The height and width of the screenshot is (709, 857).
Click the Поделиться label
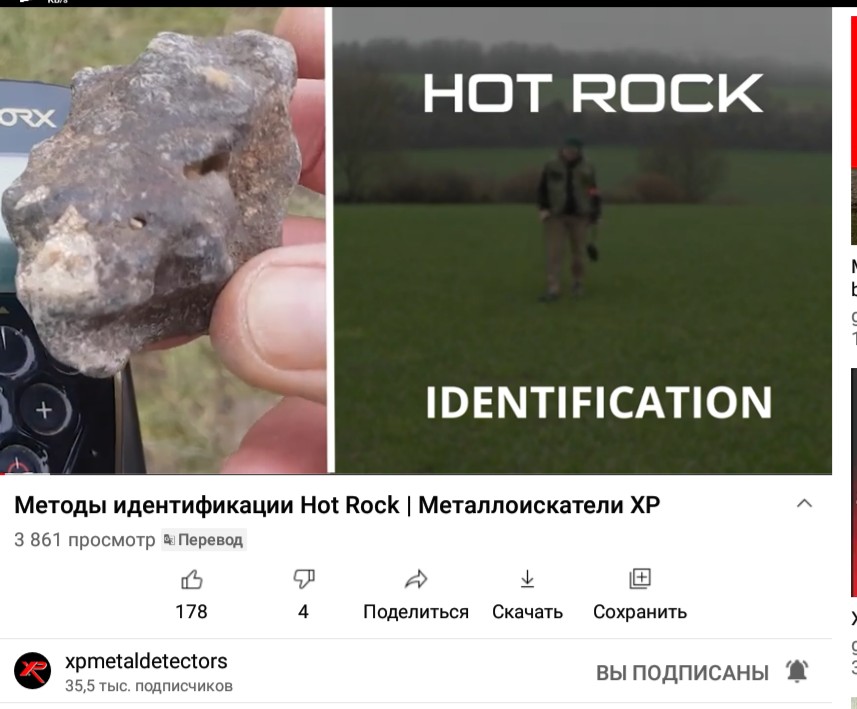pyautogui.click(x=416, y=612)
